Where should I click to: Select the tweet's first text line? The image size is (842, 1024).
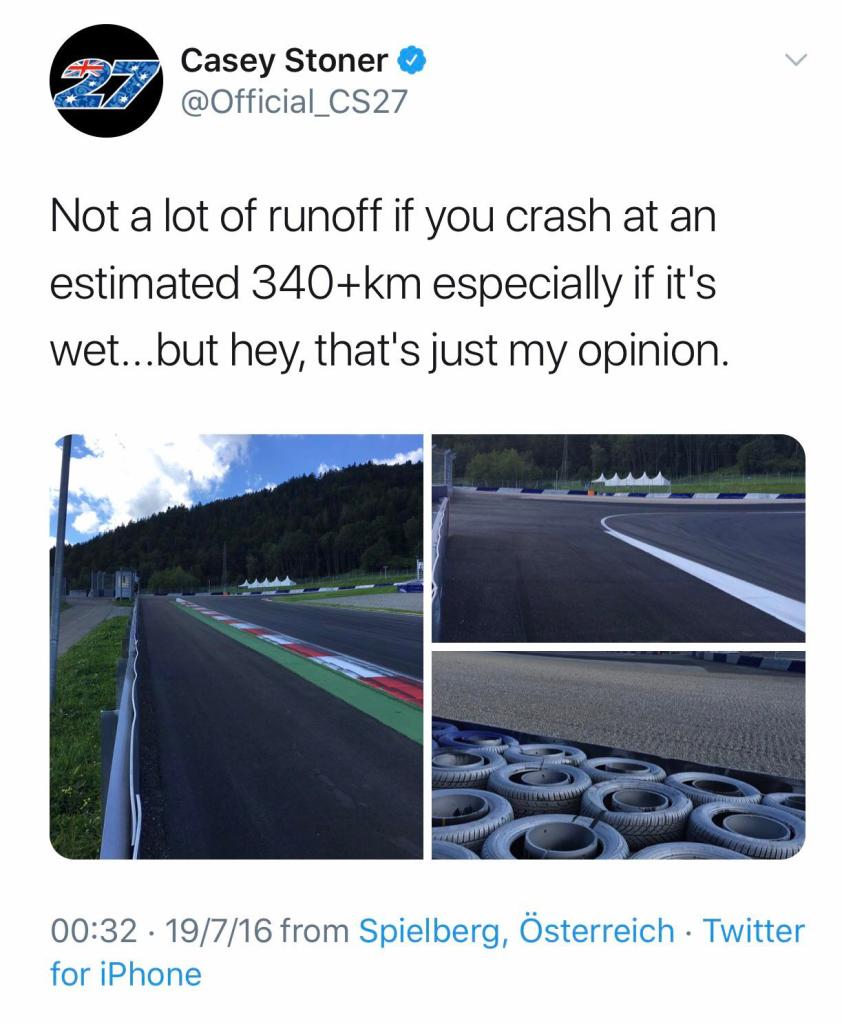point(383,217)
